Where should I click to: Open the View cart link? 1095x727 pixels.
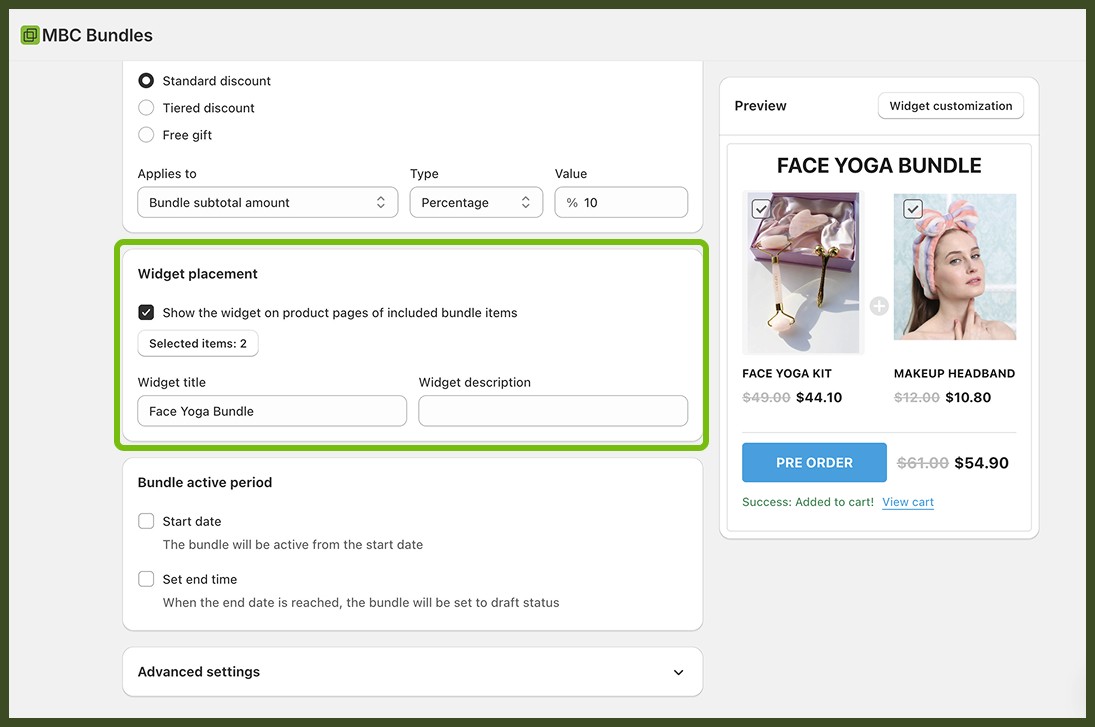(907, 501)
